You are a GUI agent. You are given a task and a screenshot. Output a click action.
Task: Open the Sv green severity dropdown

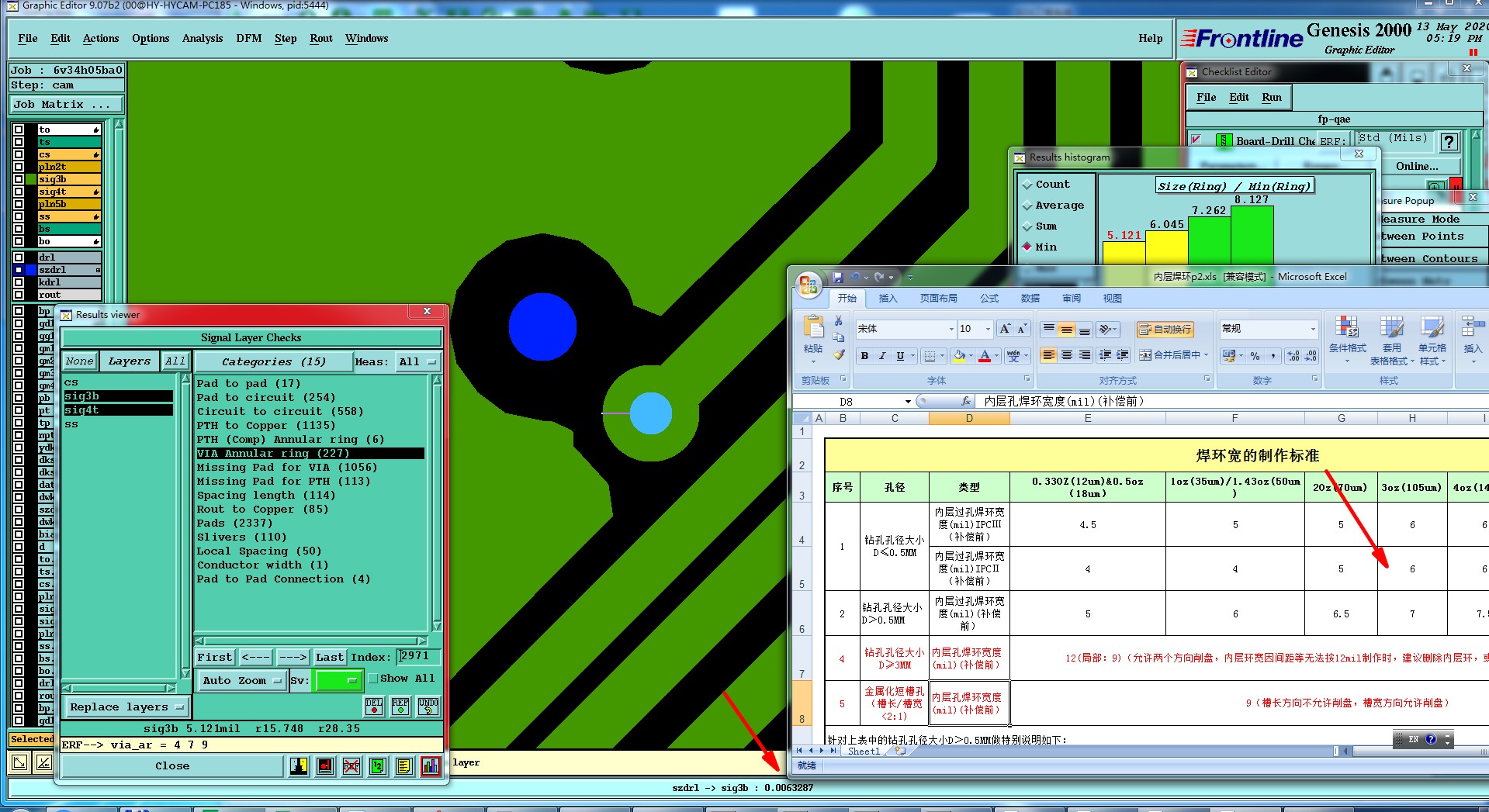click(338, 681)
